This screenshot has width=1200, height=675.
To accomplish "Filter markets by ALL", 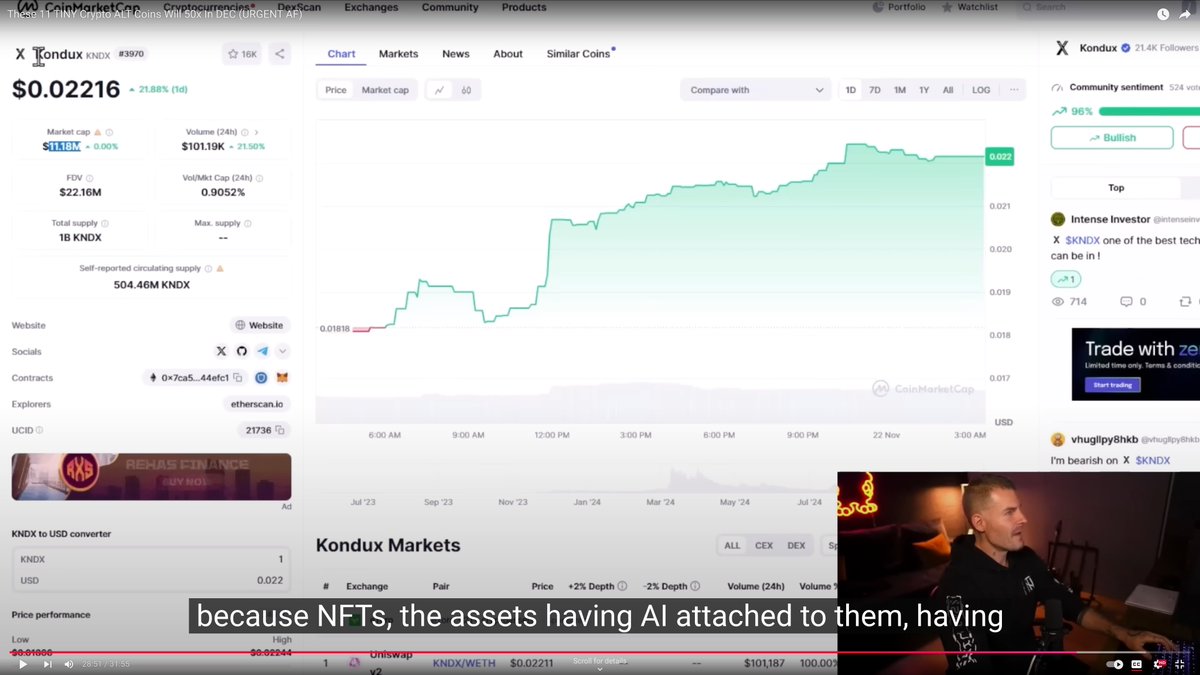I will coord(732,545).
